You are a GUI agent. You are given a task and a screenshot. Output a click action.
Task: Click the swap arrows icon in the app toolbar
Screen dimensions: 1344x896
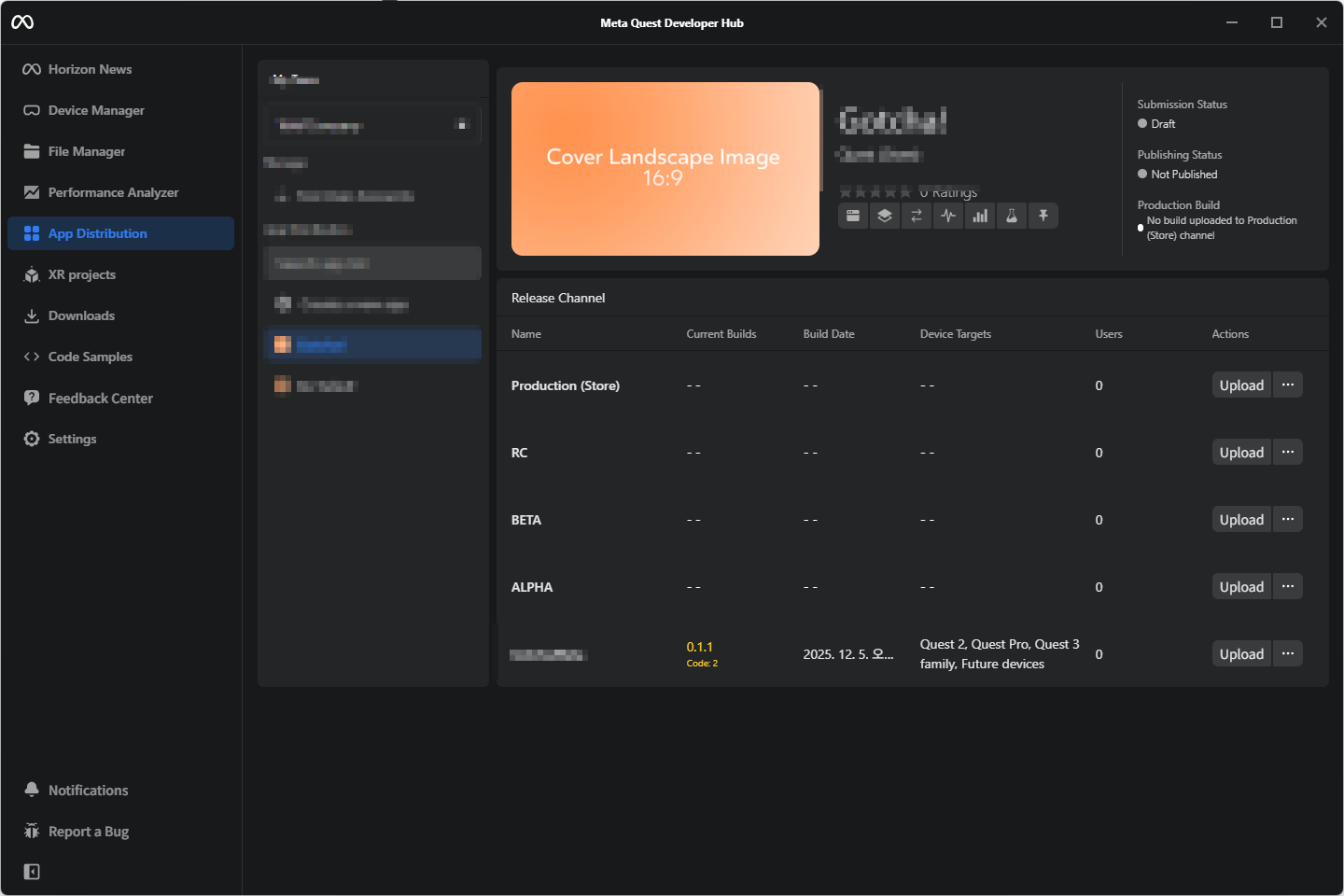coord(917,216)
